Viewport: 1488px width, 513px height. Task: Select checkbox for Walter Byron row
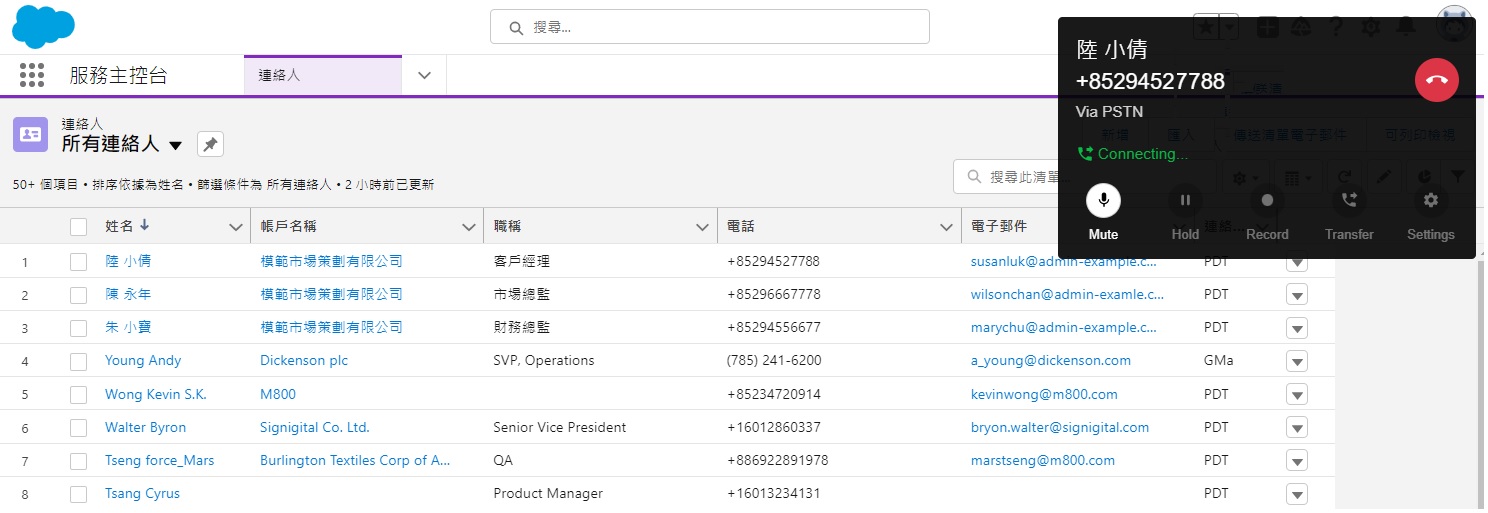click(x=78, y=428)
